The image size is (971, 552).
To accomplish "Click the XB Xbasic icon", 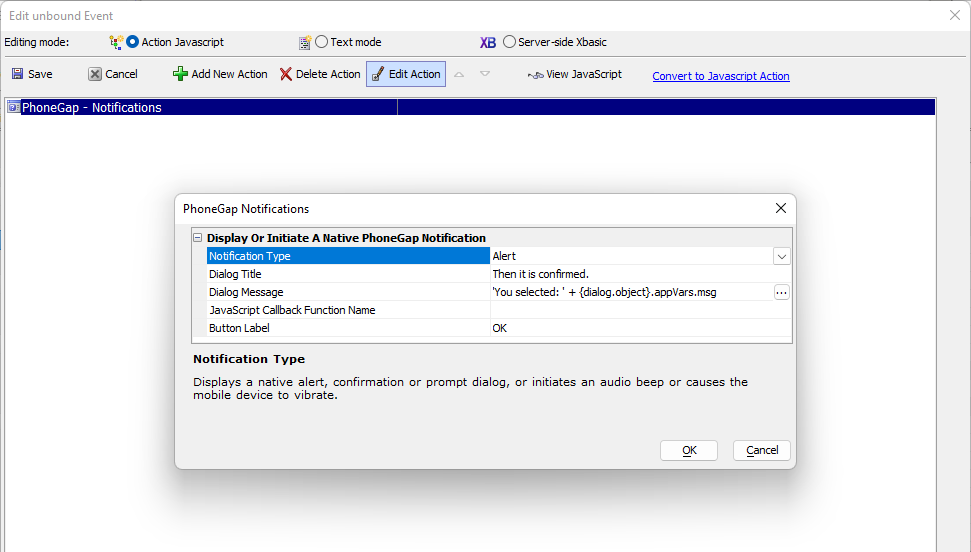I will tap(488, 42).
